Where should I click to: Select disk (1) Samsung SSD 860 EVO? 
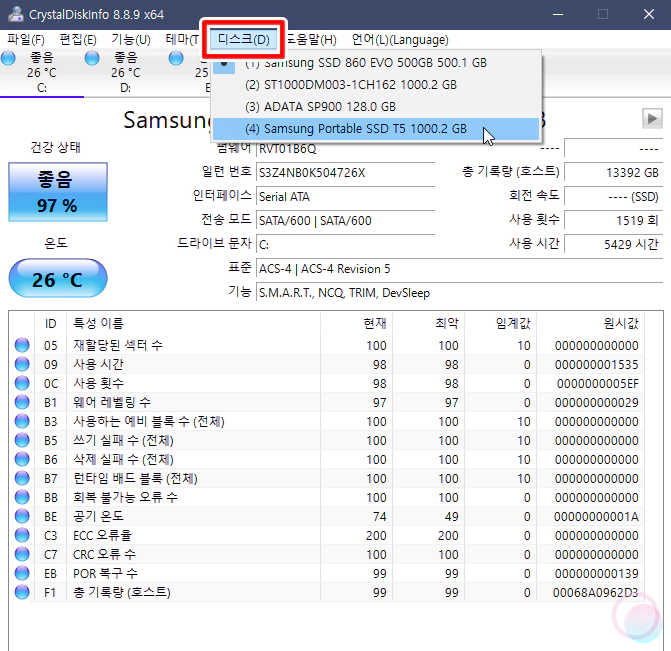(x=376, y=63)
